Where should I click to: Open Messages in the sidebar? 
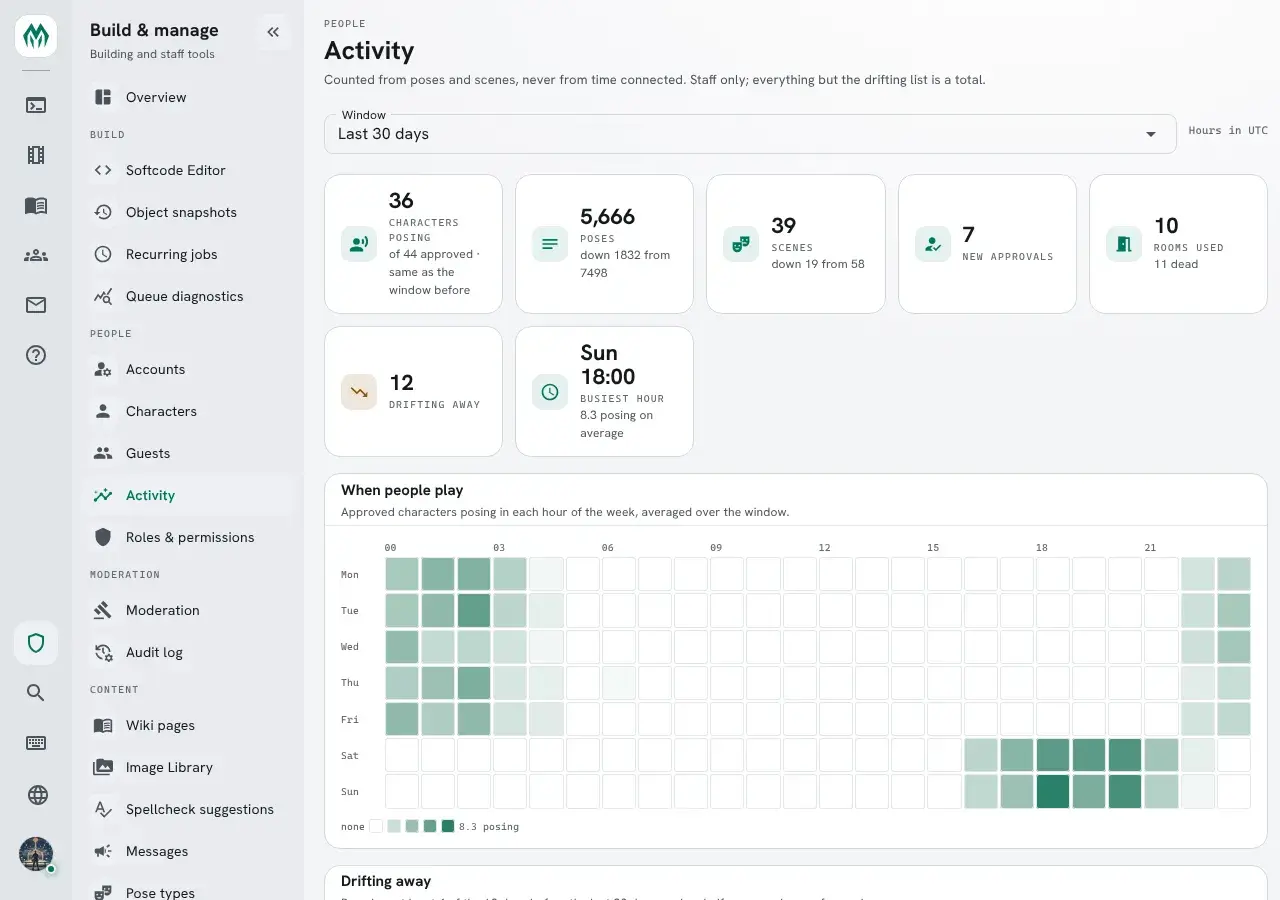tap(188, 851)
